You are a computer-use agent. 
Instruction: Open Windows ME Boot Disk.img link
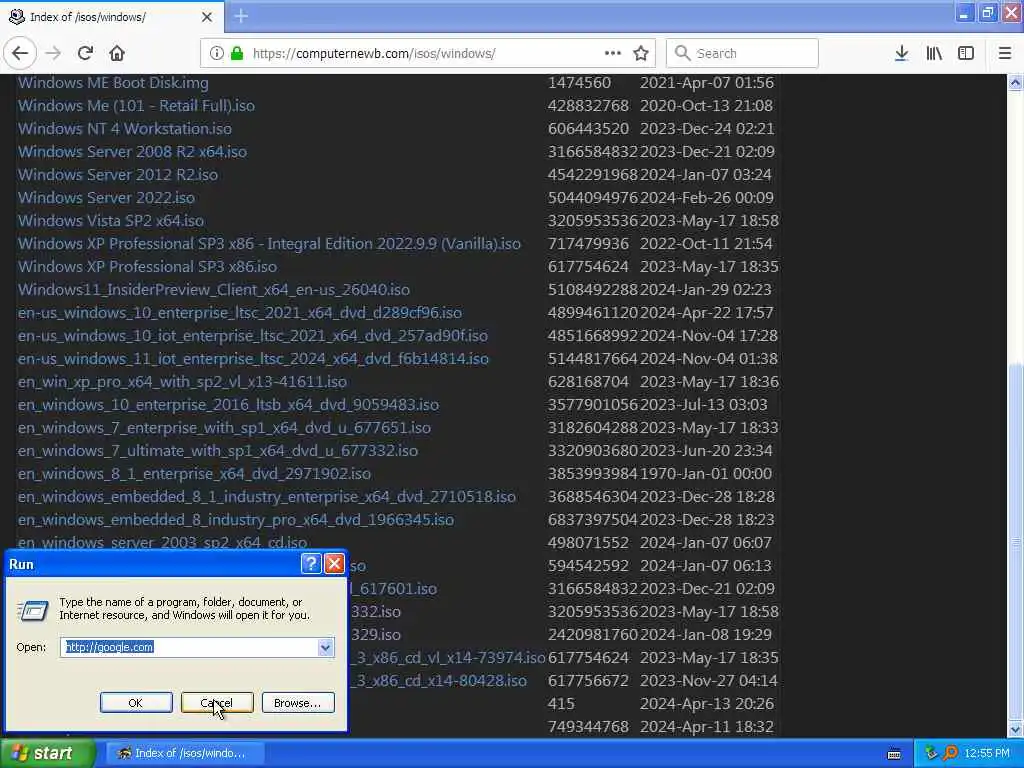(113, 83)
